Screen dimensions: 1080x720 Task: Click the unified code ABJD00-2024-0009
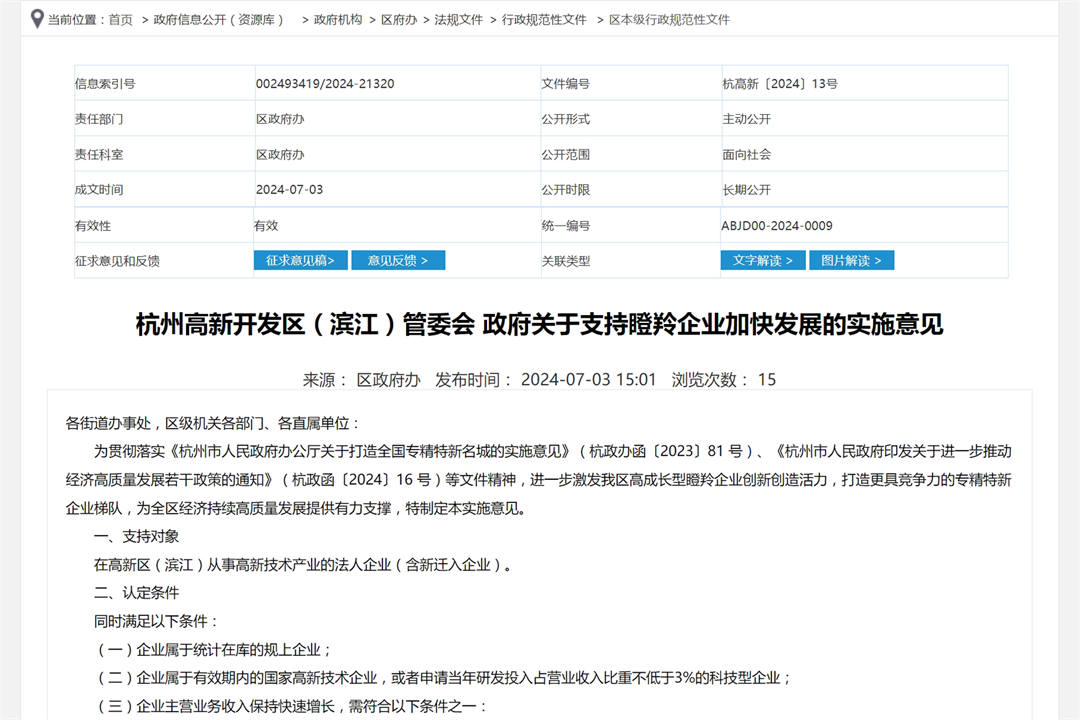pos(777,226)
